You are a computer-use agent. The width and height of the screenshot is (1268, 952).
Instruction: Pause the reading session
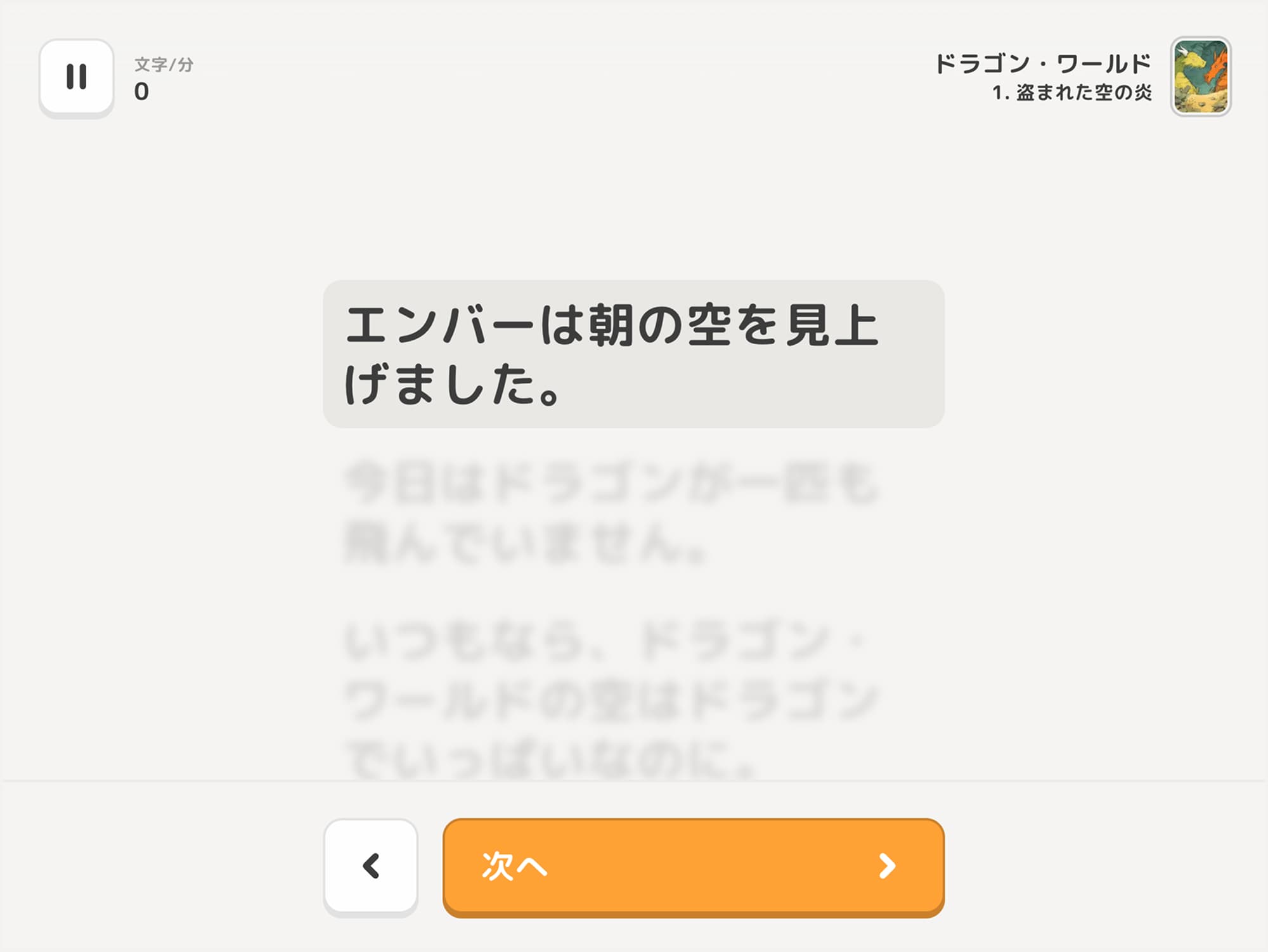coord(76,77)
